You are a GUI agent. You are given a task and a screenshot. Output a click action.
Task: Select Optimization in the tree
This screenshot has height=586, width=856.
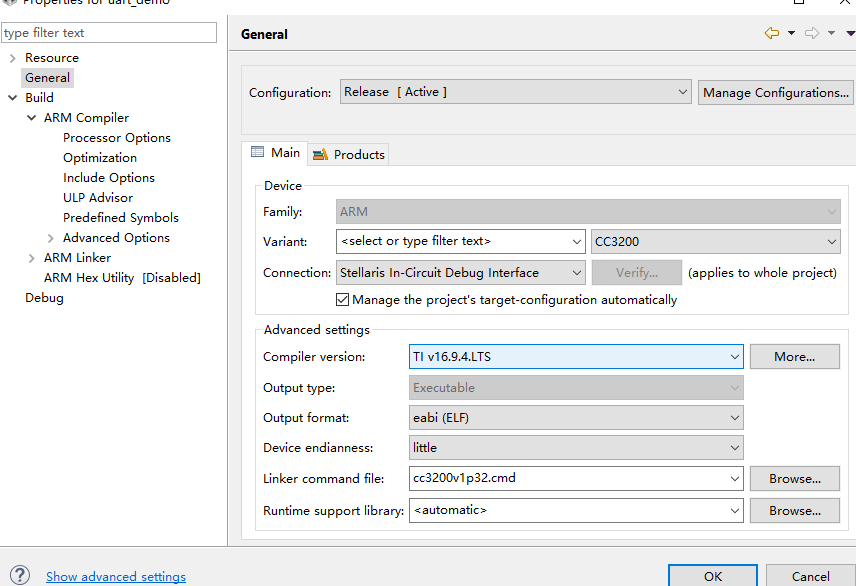pos(100,158)
